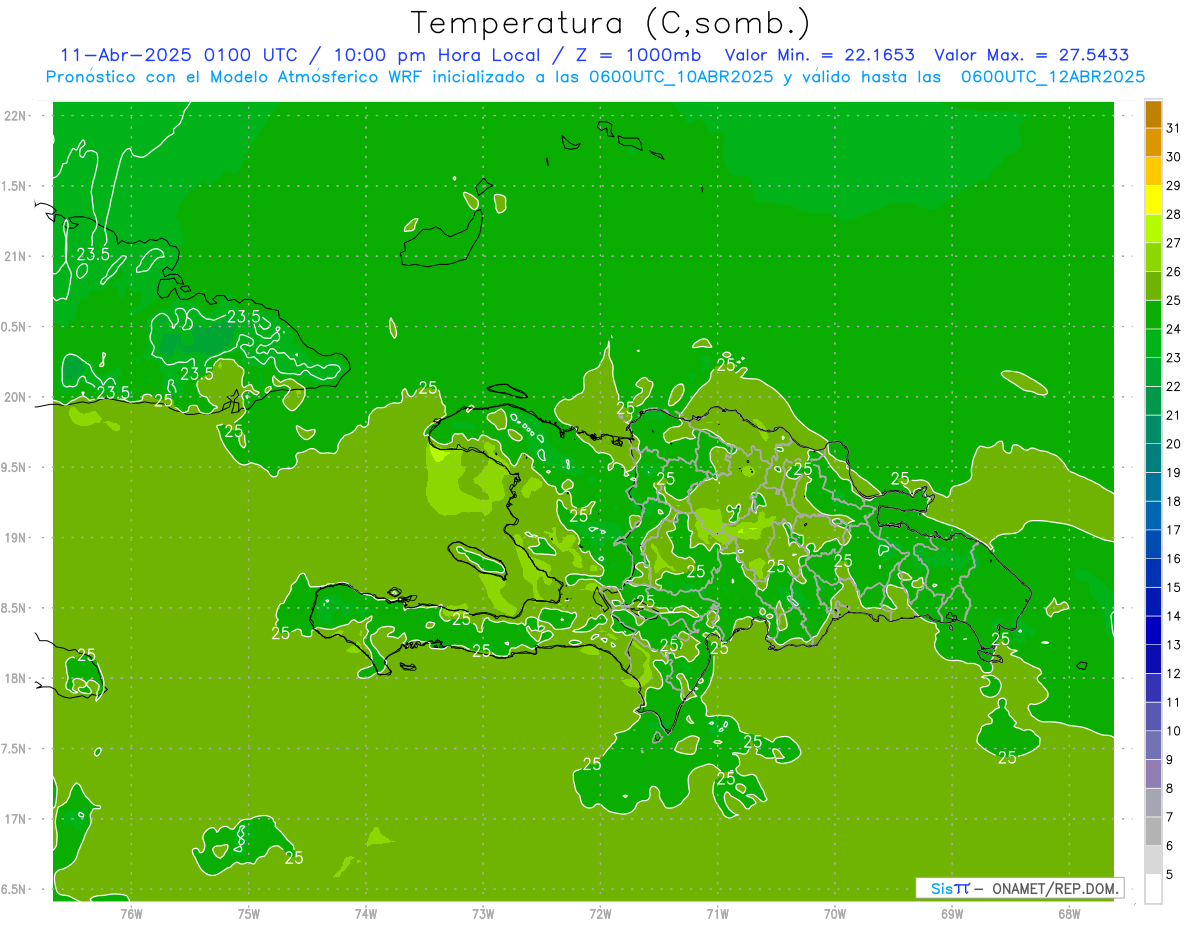Click the valid-until time '0600UTC_12ABR2025'
Viewport: 1200px width, 927px height.
(1052, 76)
